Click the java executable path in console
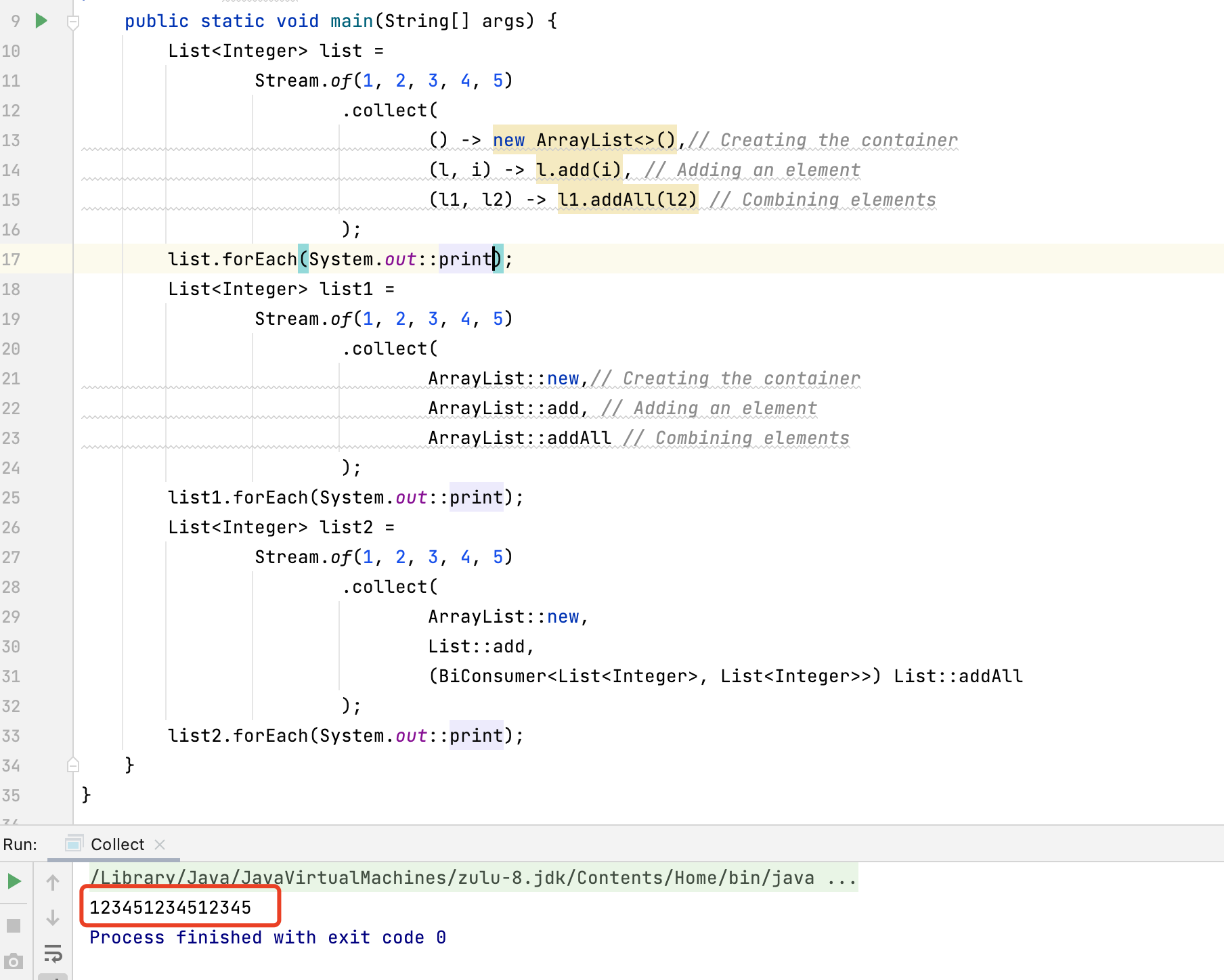 point(452,878)
